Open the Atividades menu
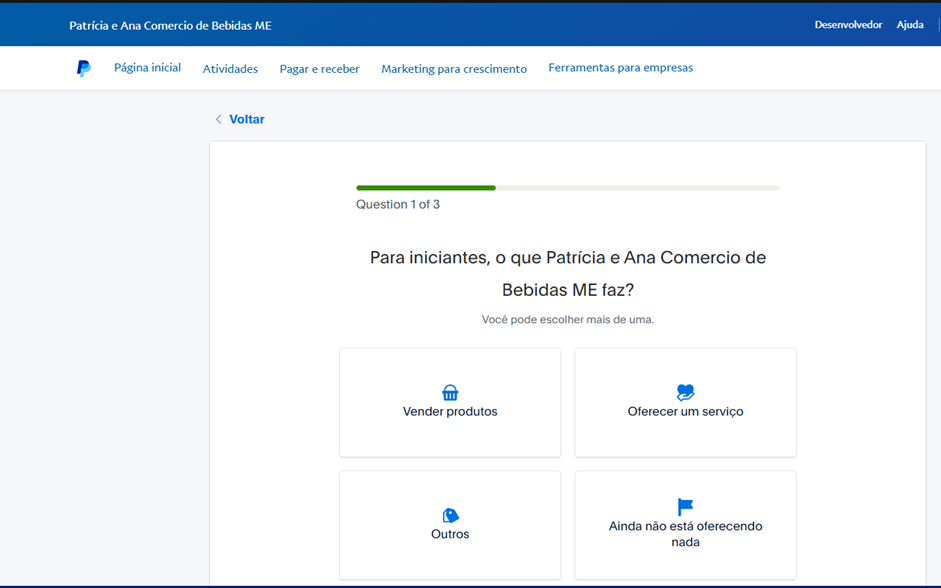This screenshot has height=588, width=941. tap(230, 69)
